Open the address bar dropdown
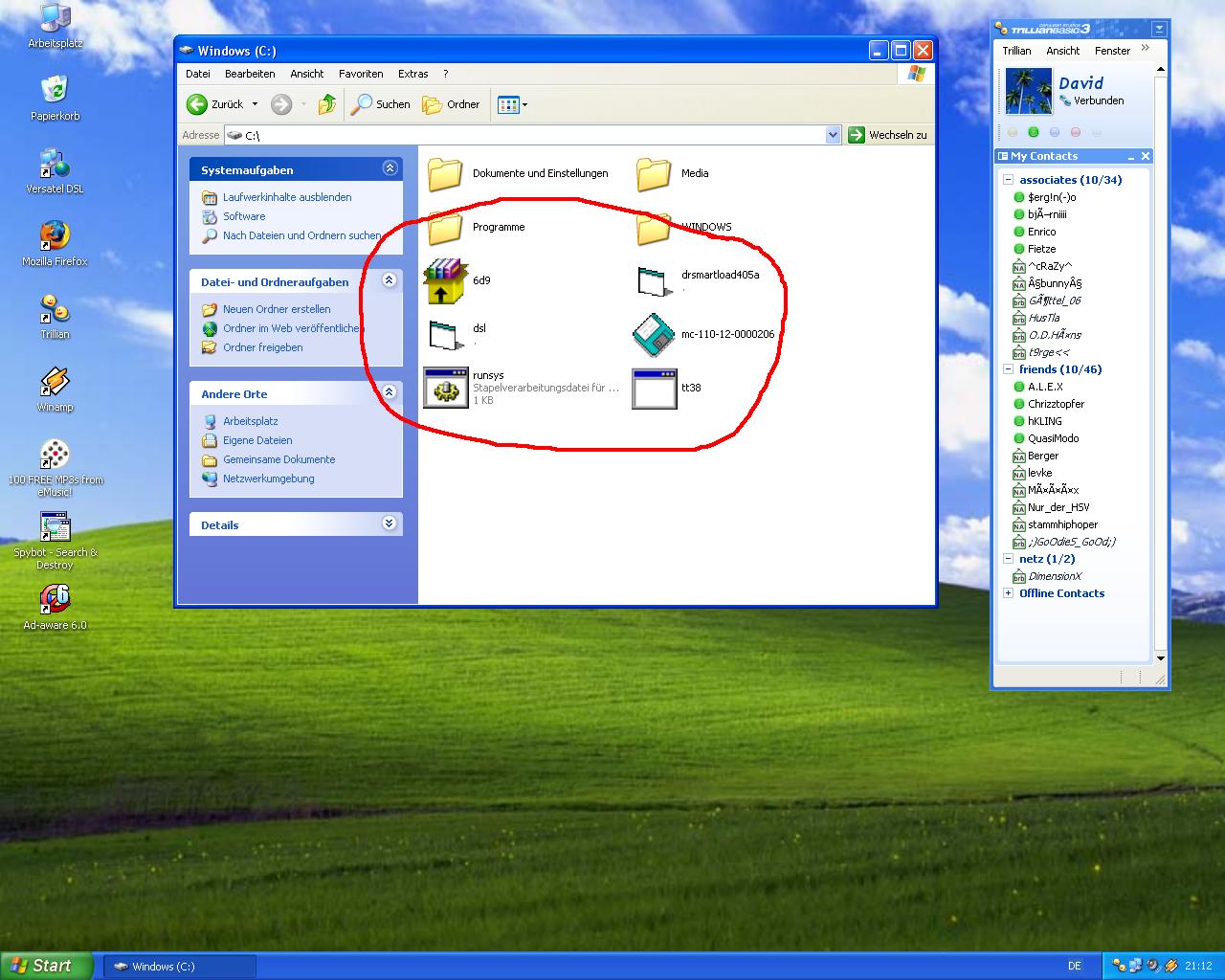 833,135
